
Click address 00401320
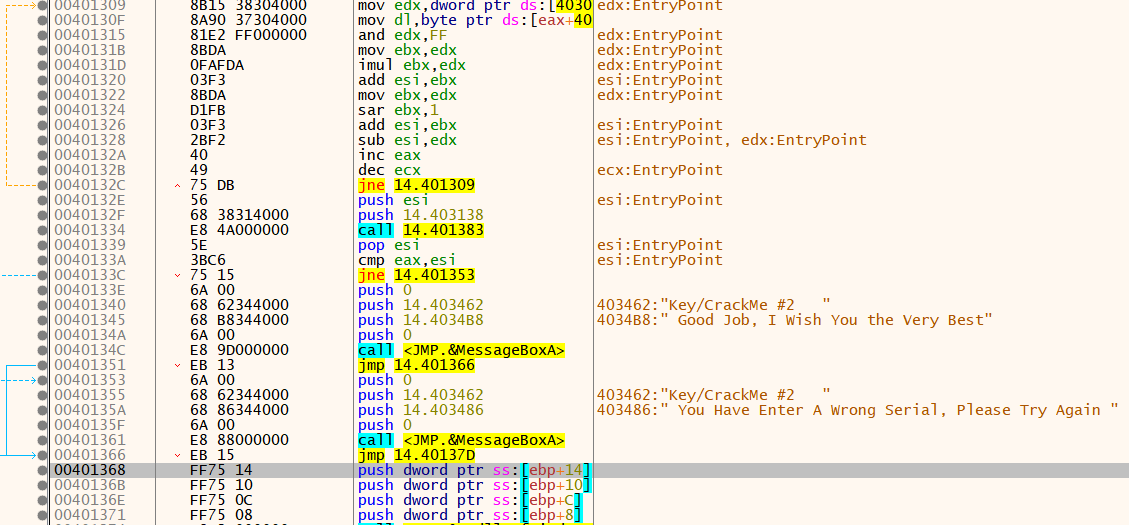89,80
